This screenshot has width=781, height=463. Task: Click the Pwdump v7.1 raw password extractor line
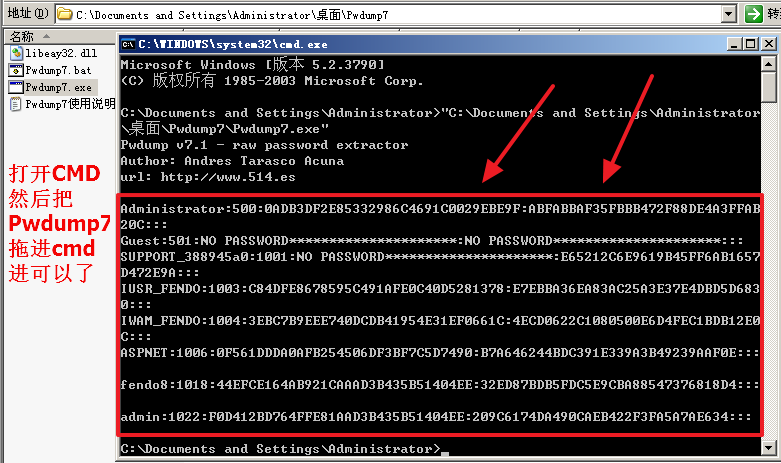(264, 145)
